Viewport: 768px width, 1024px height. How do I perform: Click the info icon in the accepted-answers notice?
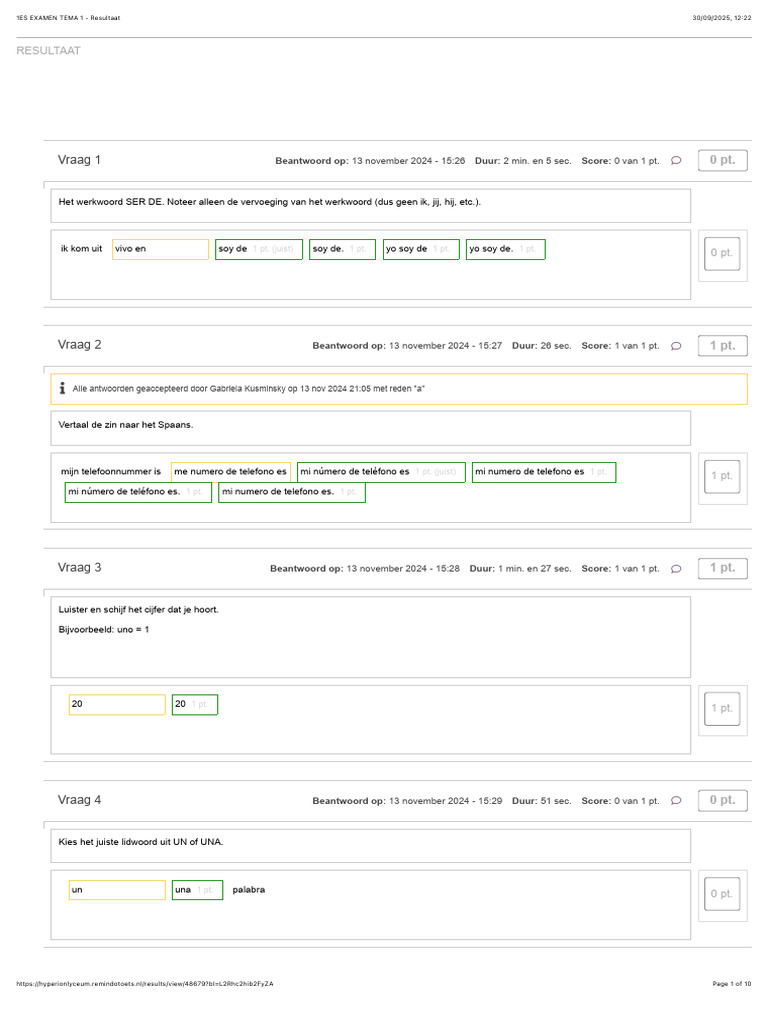pyautogui.click(x=62, y=389)
